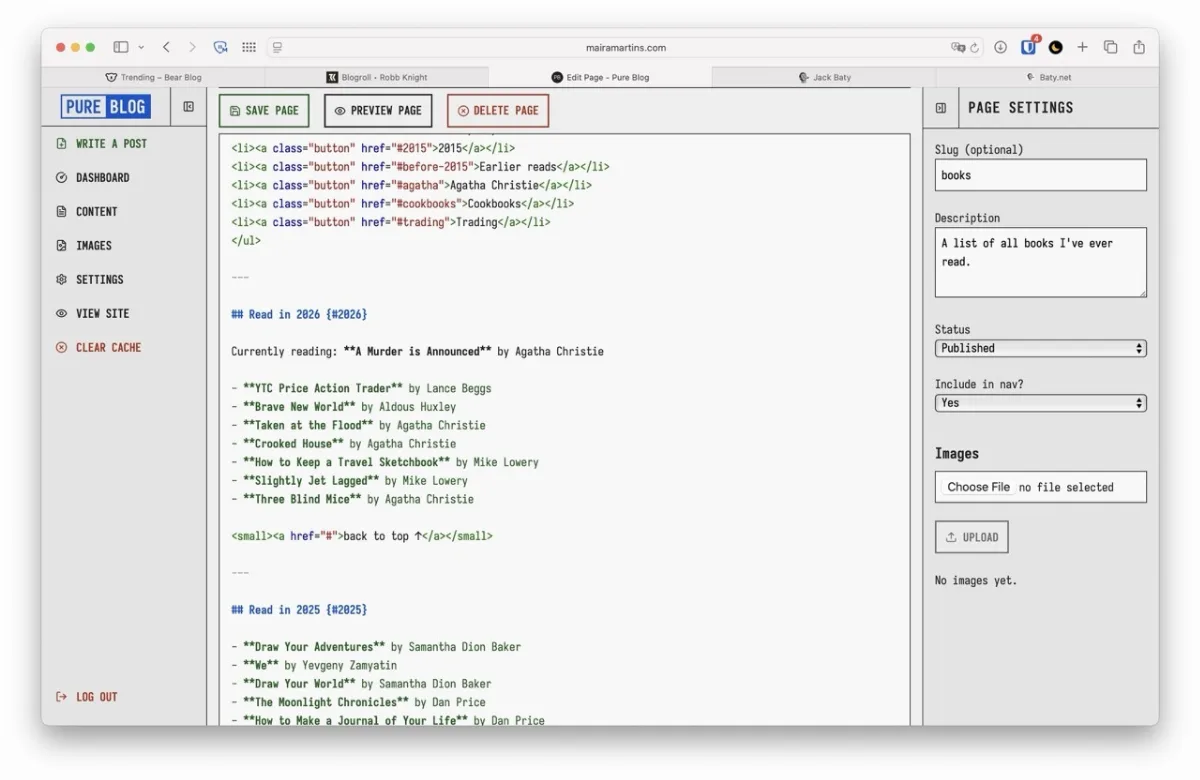Open a new Safari tab
The width and height of the screenshot is (1200, 780).
1083,47
